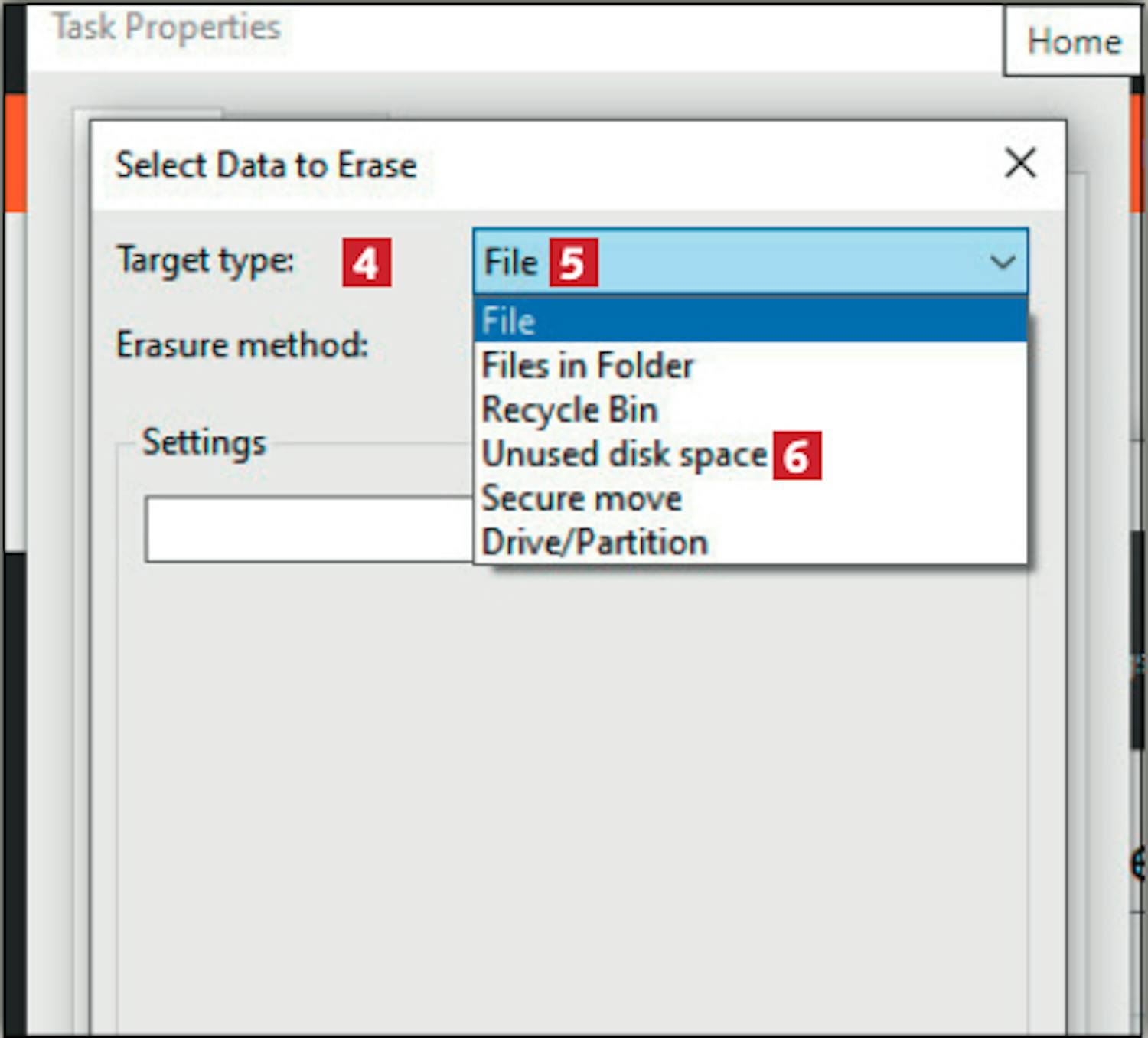
Task: Choose Recycle Bin as target type
Action: [x=750, y=410]
